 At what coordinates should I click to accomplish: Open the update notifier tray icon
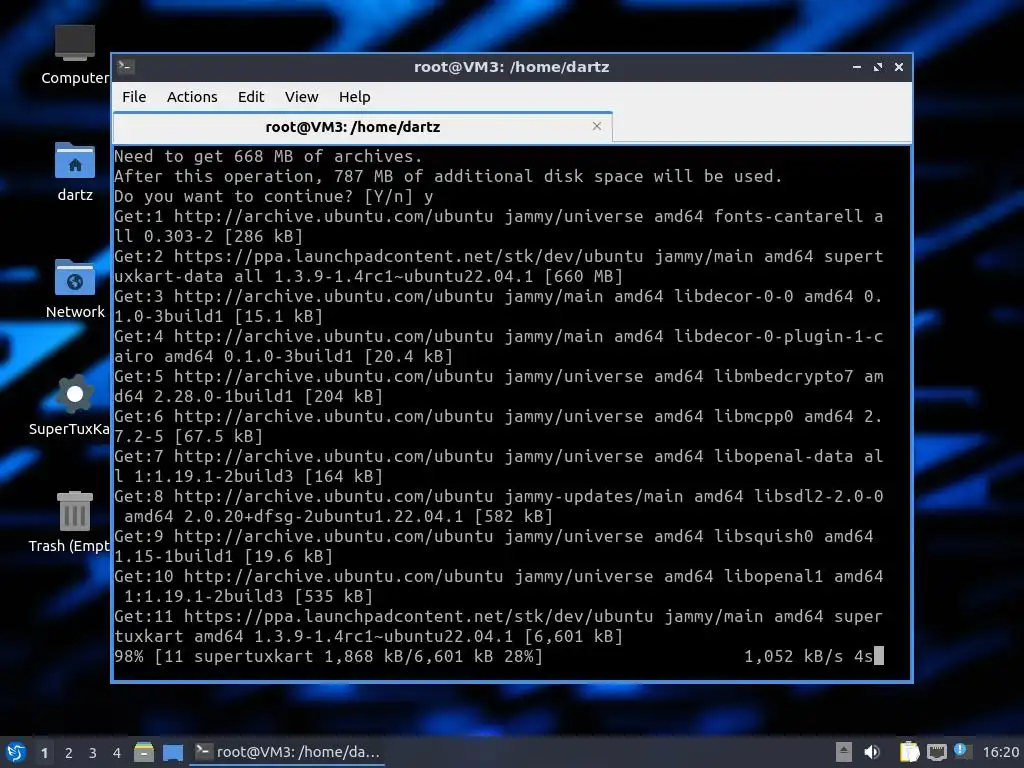coord(961,751)
